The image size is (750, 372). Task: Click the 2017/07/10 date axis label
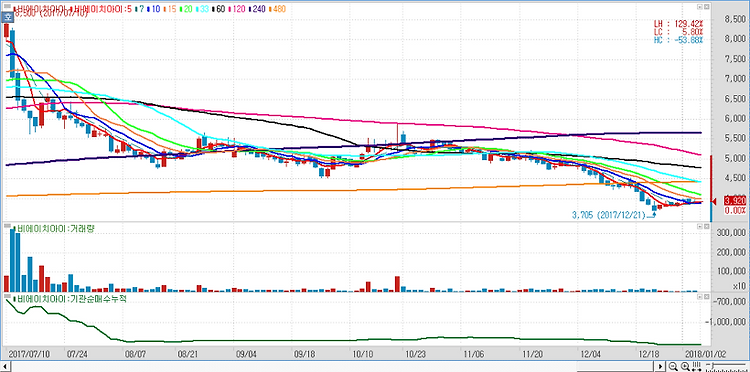point(29,354)
